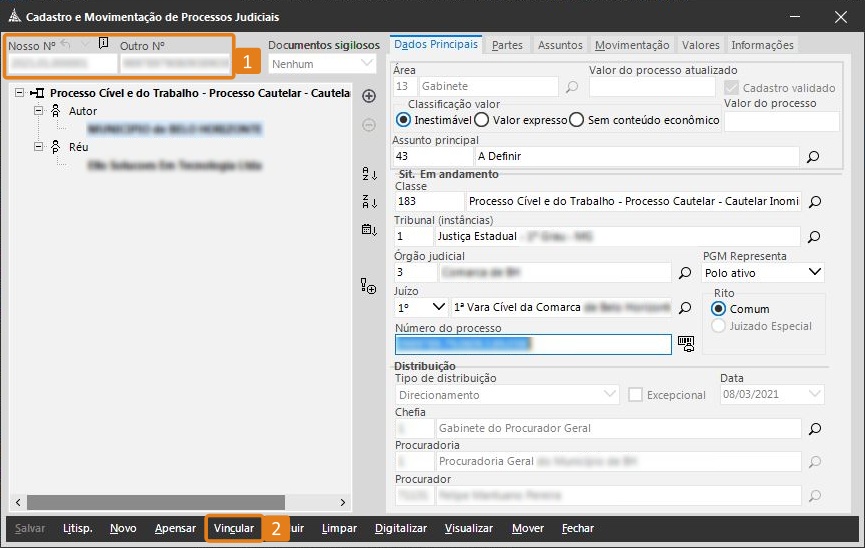Viewport: 865px width, 548px height.
Task: Click the barcode icon beside Número do processo
Action: (x=686, y=344)
